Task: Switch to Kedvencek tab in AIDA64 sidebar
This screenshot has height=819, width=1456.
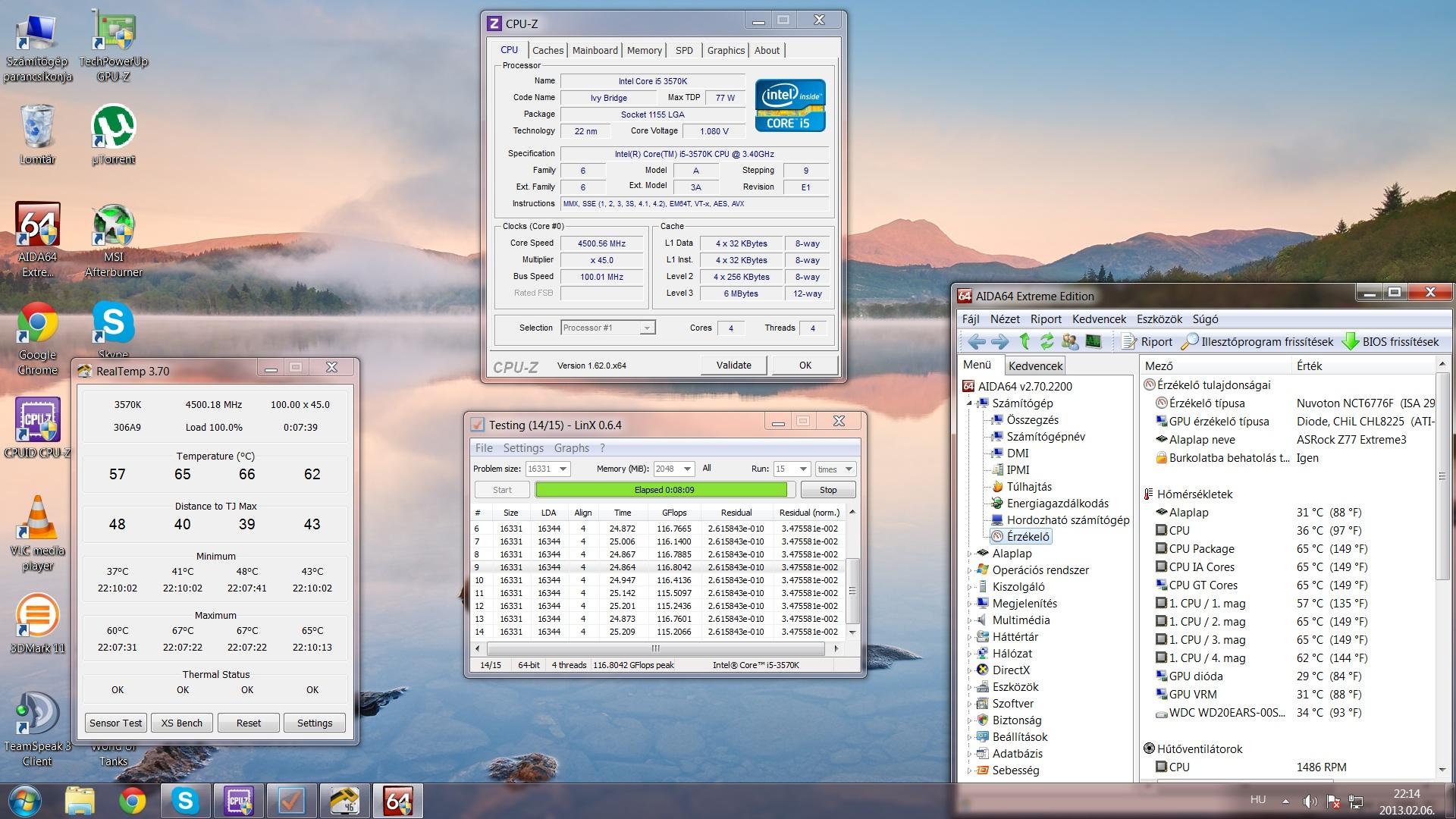Action: 1035,366
